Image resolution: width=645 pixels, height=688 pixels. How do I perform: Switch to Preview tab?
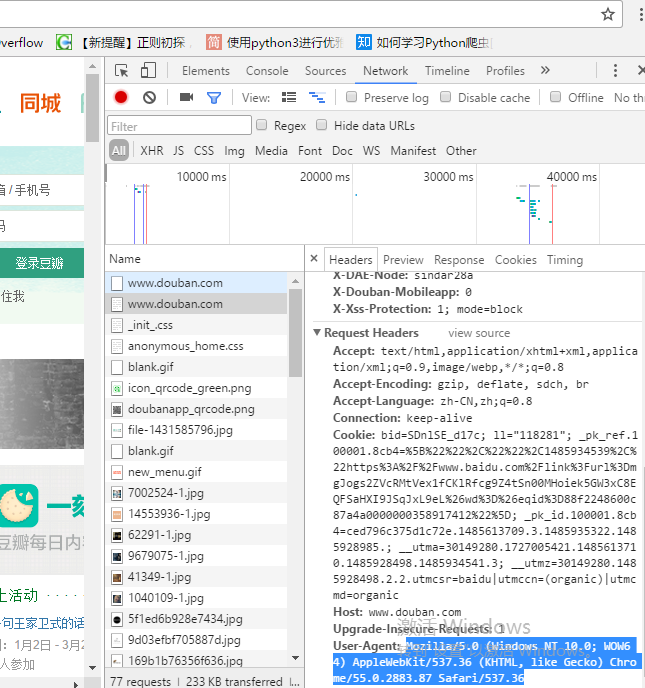click(x=403, y=260)
